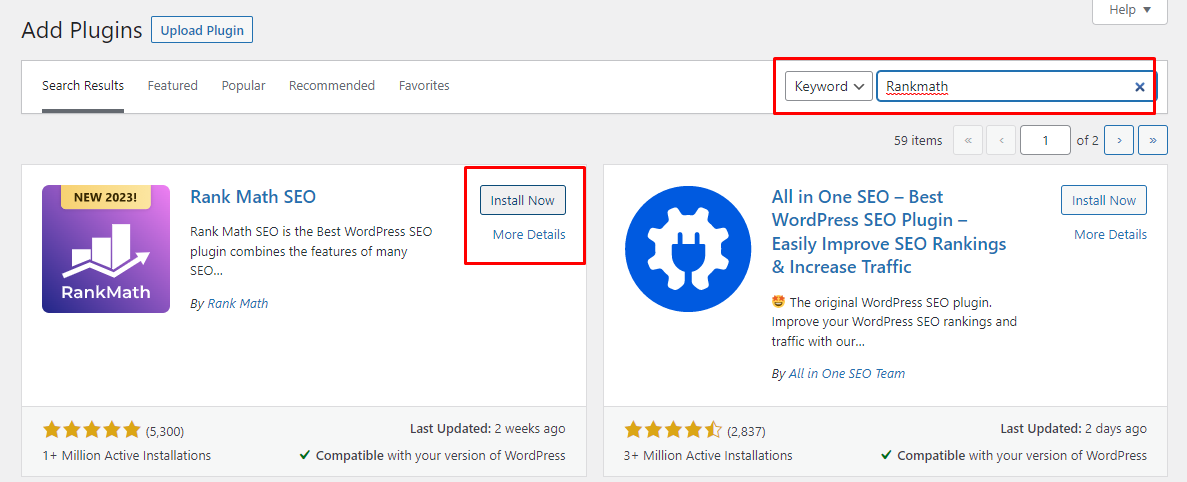Screen dimensions: 1187x482
Task: View More Details for All in One SEO
Action: pos(1111,235)
